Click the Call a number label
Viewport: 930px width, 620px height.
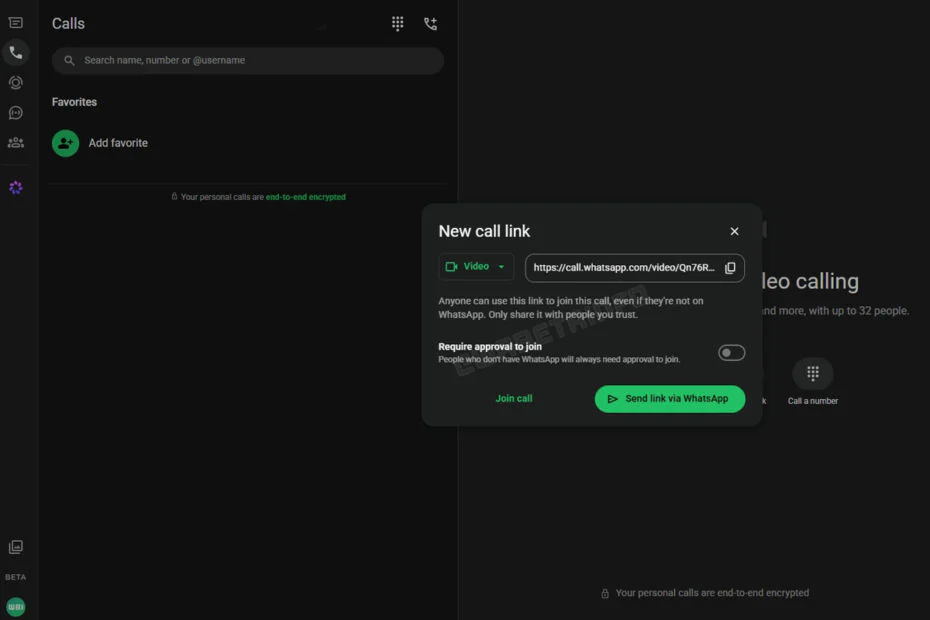(x=813, y=401)
